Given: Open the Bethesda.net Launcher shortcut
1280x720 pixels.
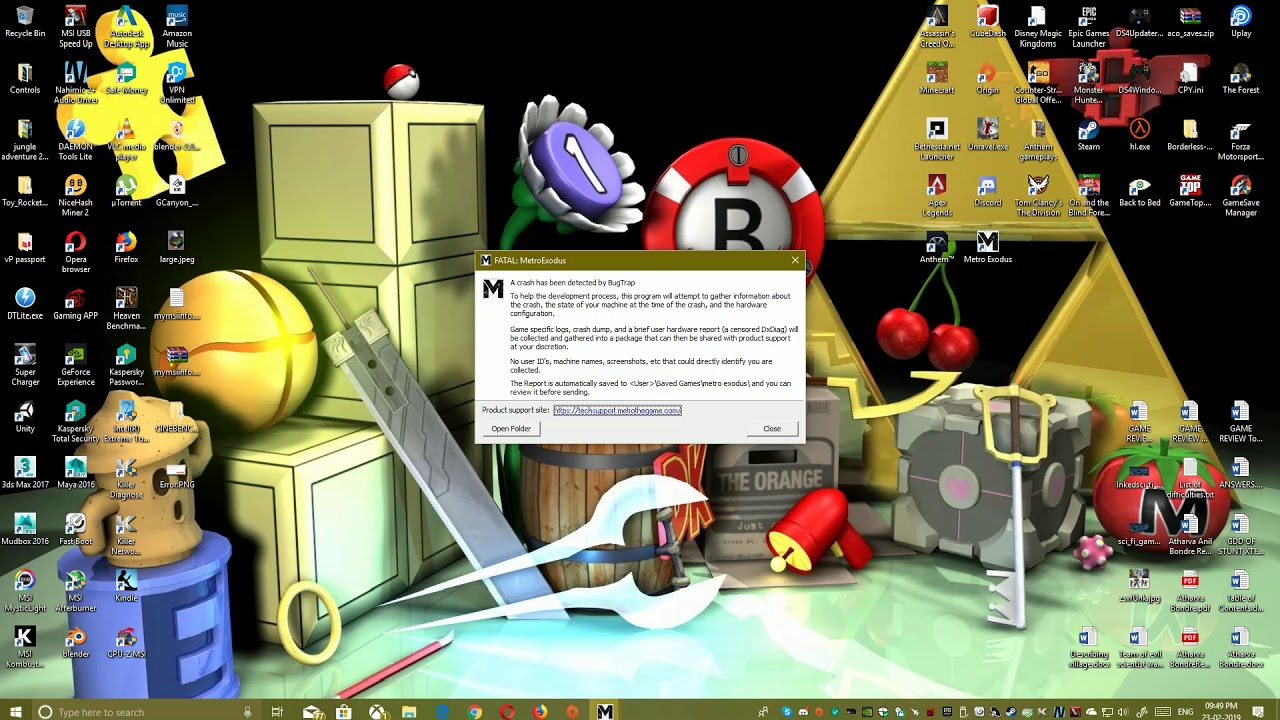Looking at the screenshot, I should pyautogui.click(x=937, y=140).
